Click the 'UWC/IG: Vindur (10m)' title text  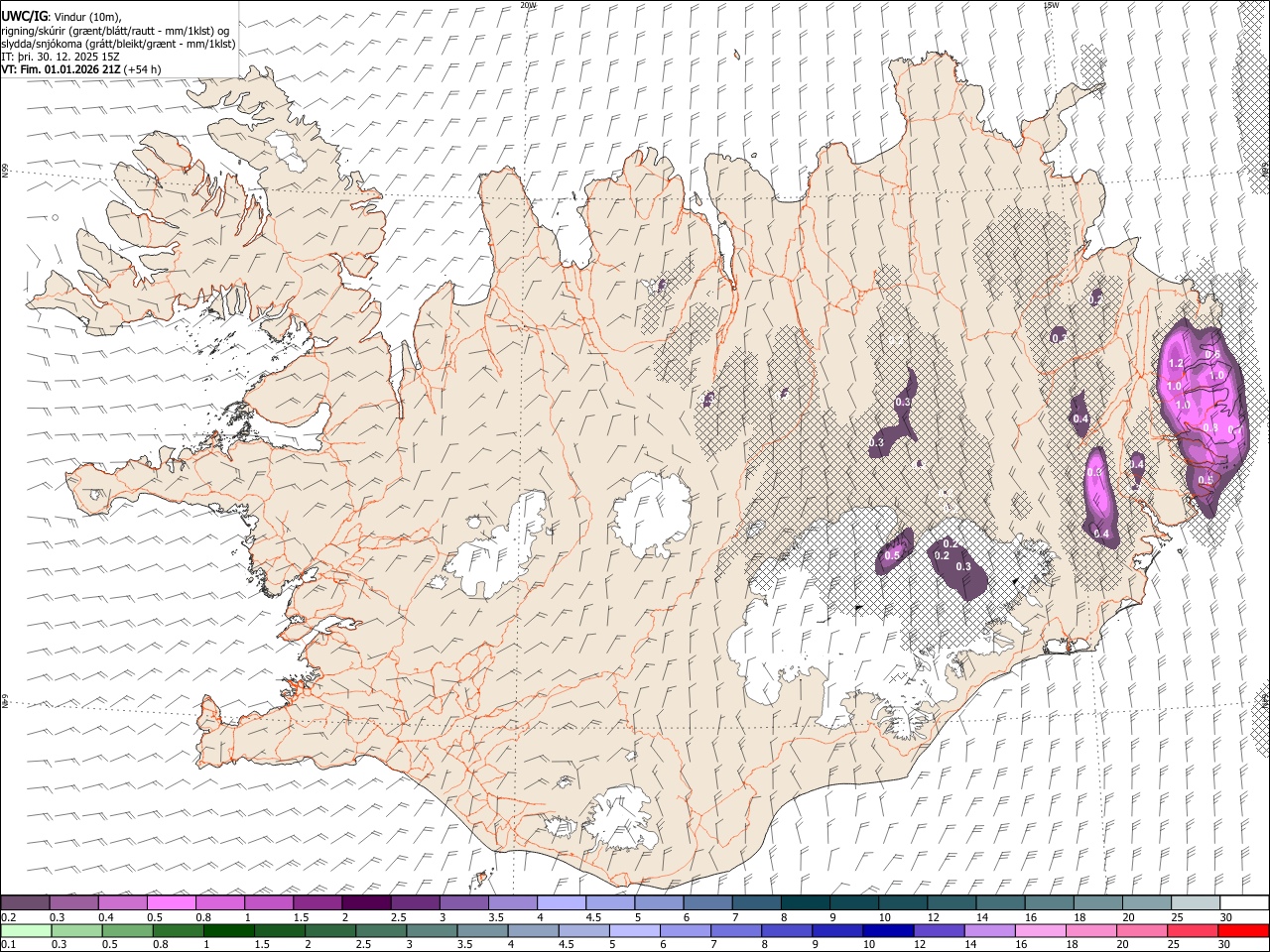click(x=61, y=17)
